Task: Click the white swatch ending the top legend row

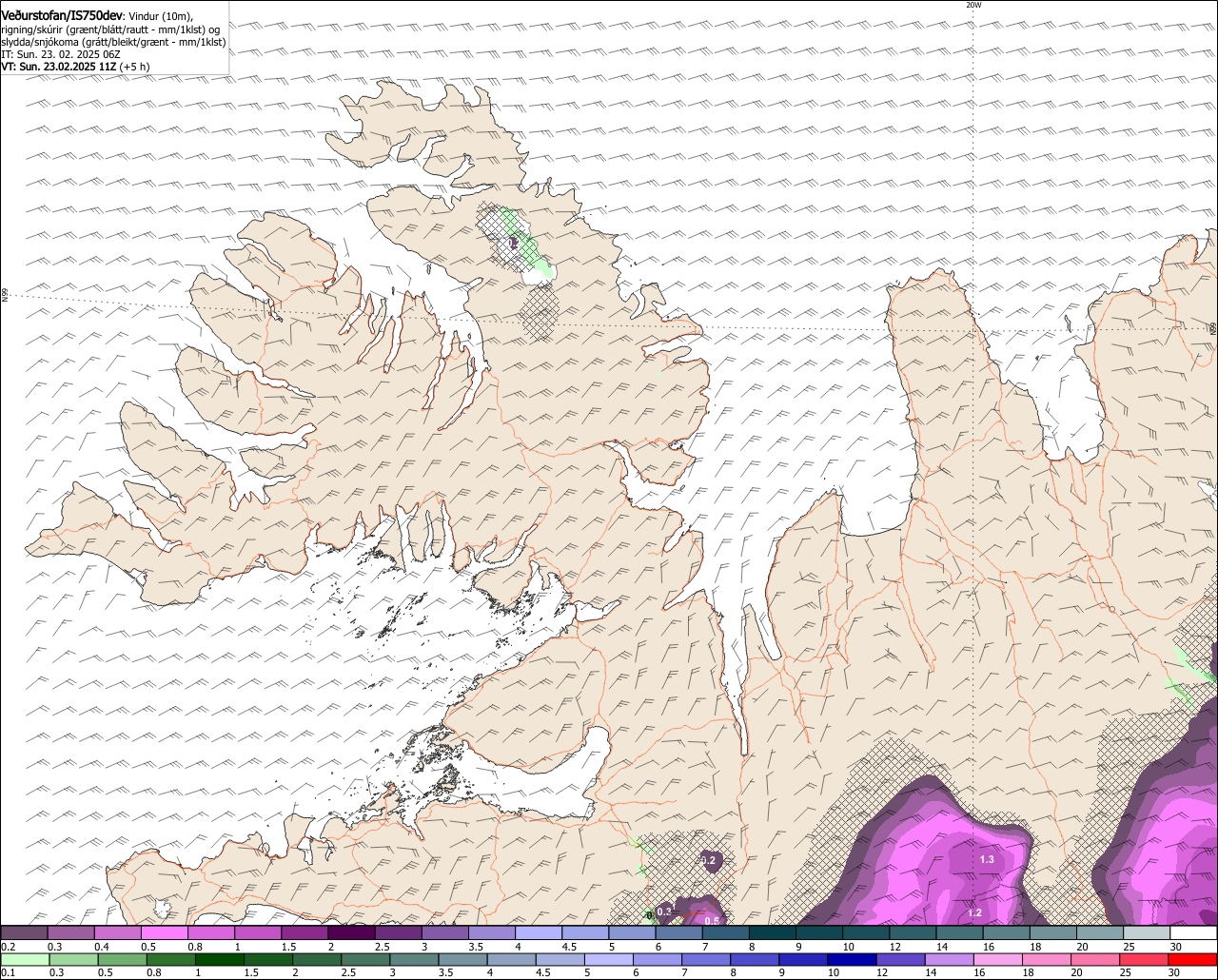Action: click(x=1193, y=933)
